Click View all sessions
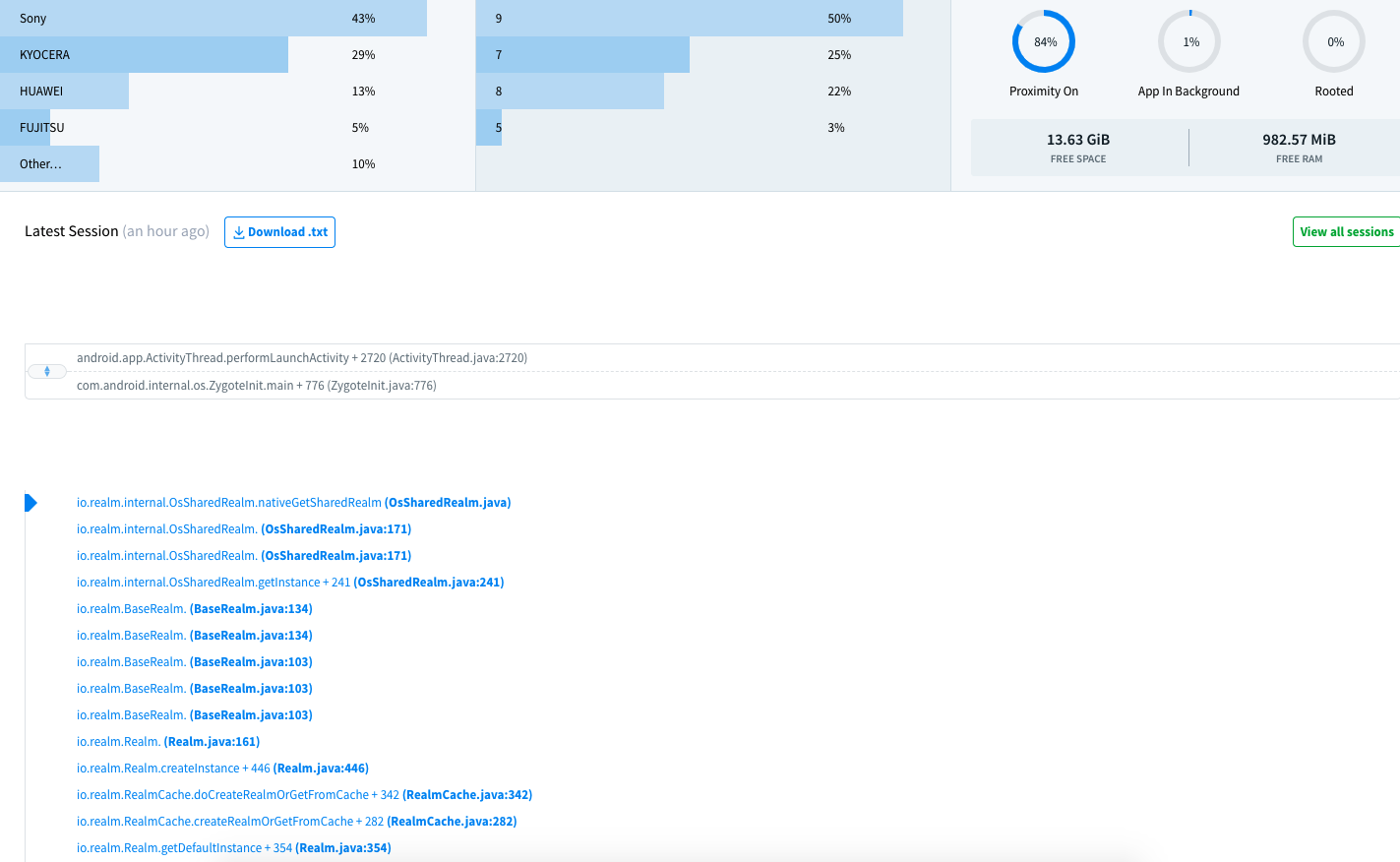The height and width of the screenshot is (862, 1400). [x=1347, y=231]
